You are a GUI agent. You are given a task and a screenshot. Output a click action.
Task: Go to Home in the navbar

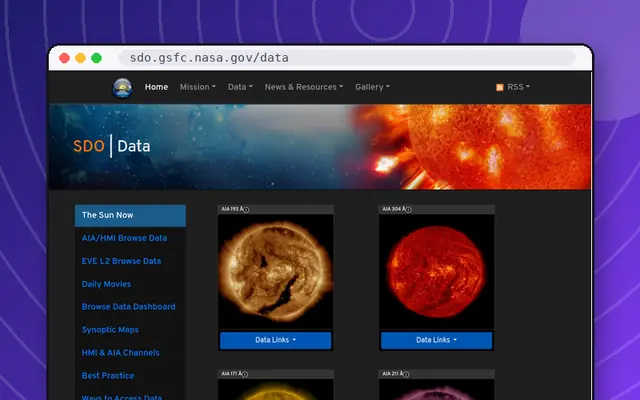(156, 87)
